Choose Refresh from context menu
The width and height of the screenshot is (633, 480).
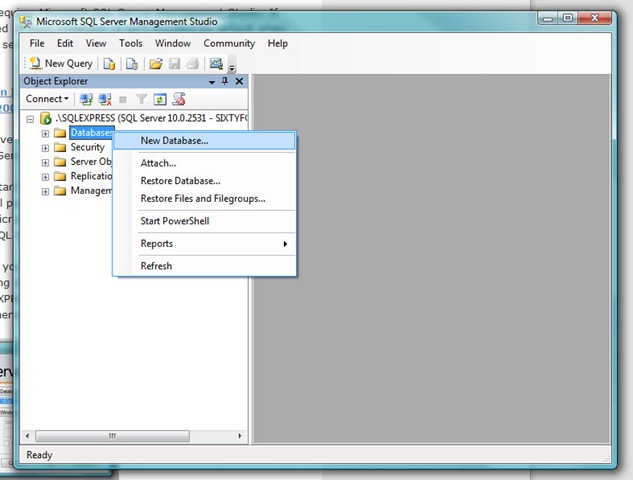coord(204,266)
